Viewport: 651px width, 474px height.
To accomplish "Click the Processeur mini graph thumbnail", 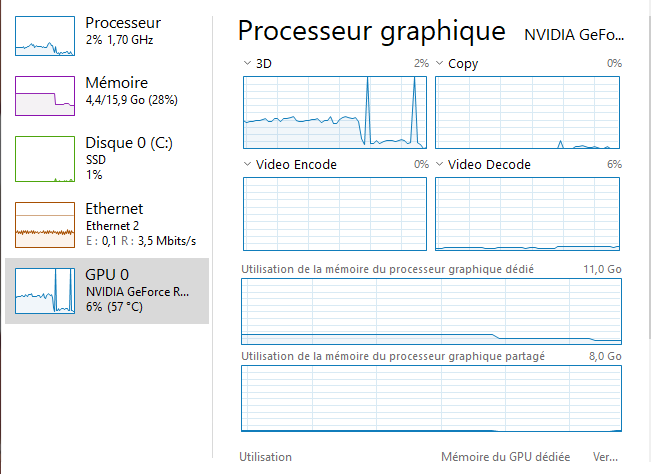I will pyautogui.click(x=45, y=35).
